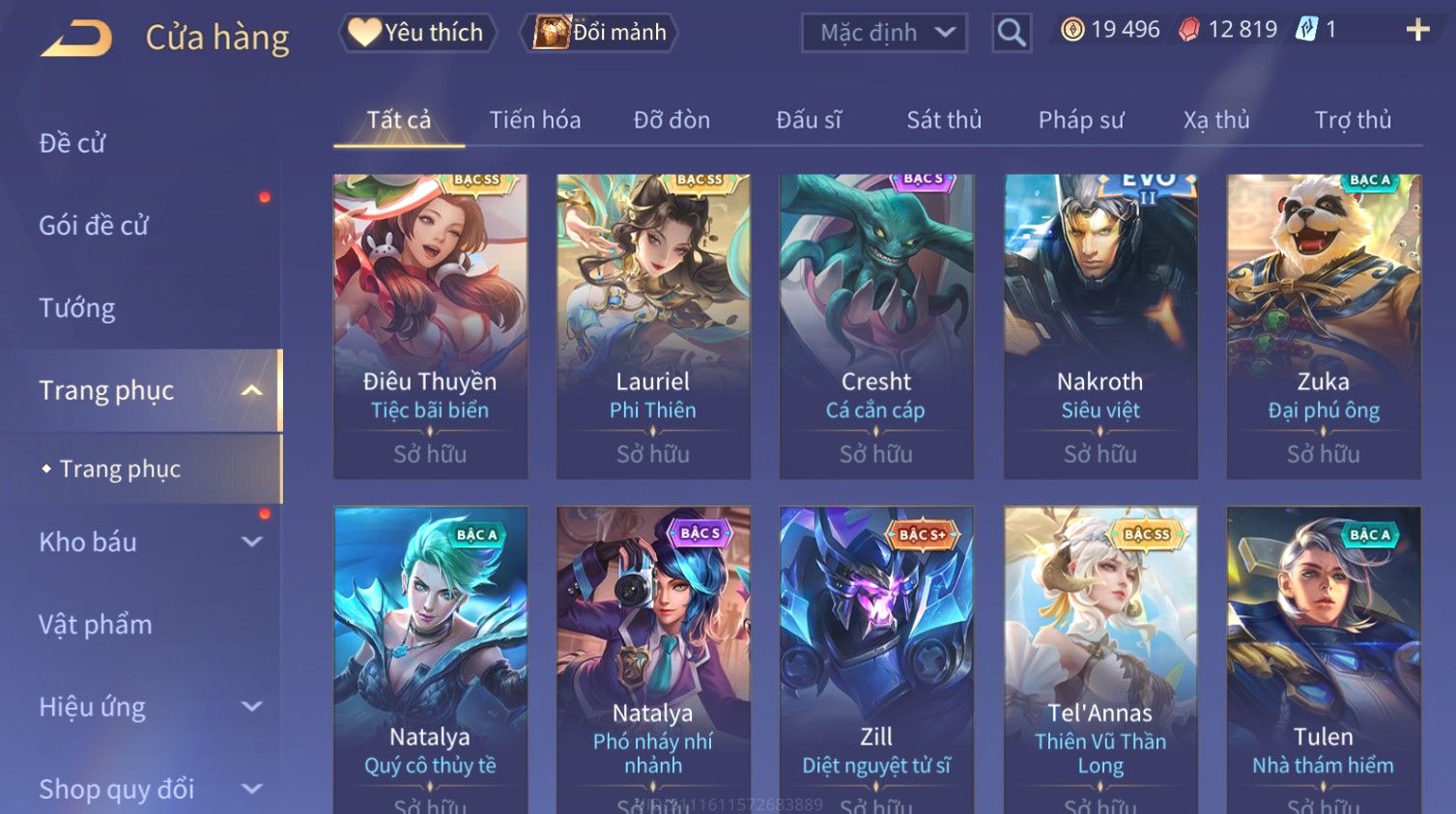Image resolution: width=1456 pixels, height=814 pixels.
Task: Tap the plus icon to add currency
Action: click(x=1417, y=30)
